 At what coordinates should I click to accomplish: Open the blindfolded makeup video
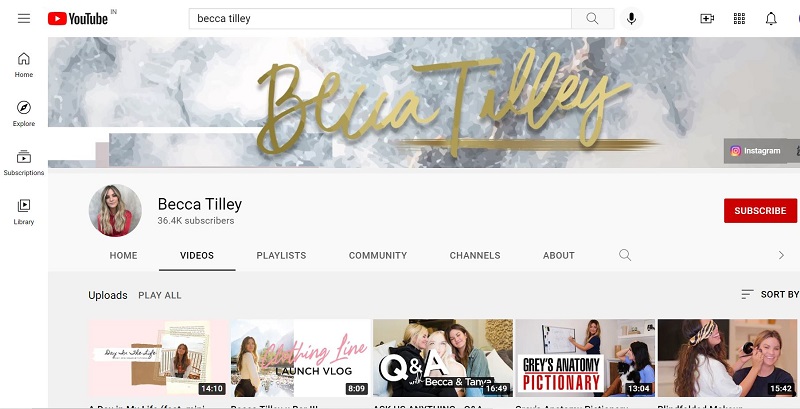728,358
